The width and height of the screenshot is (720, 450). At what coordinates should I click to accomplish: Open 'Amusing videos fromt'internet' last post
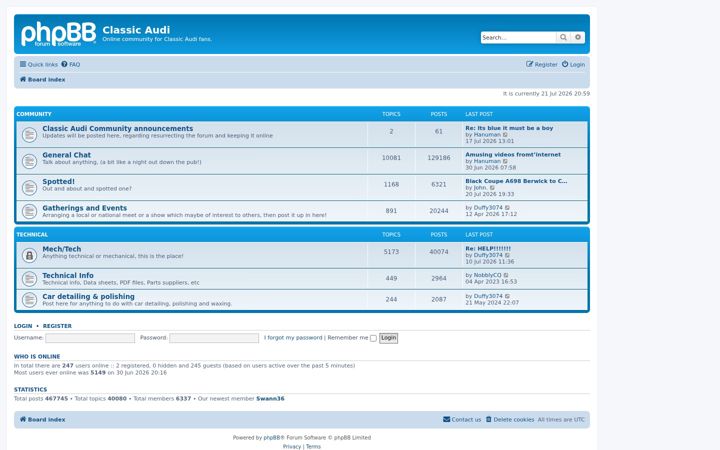click(x=513, y=155)
